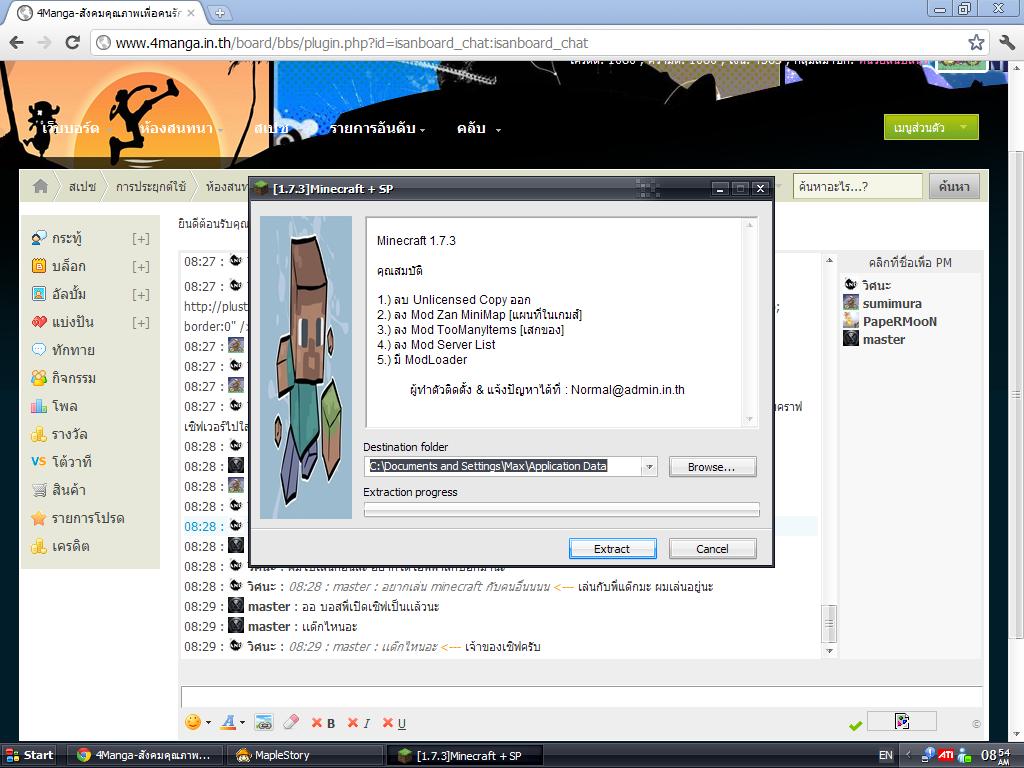The image size is (1024, 768).
Task: Open รางวัล in the sidebar
Action: (69, 435)
